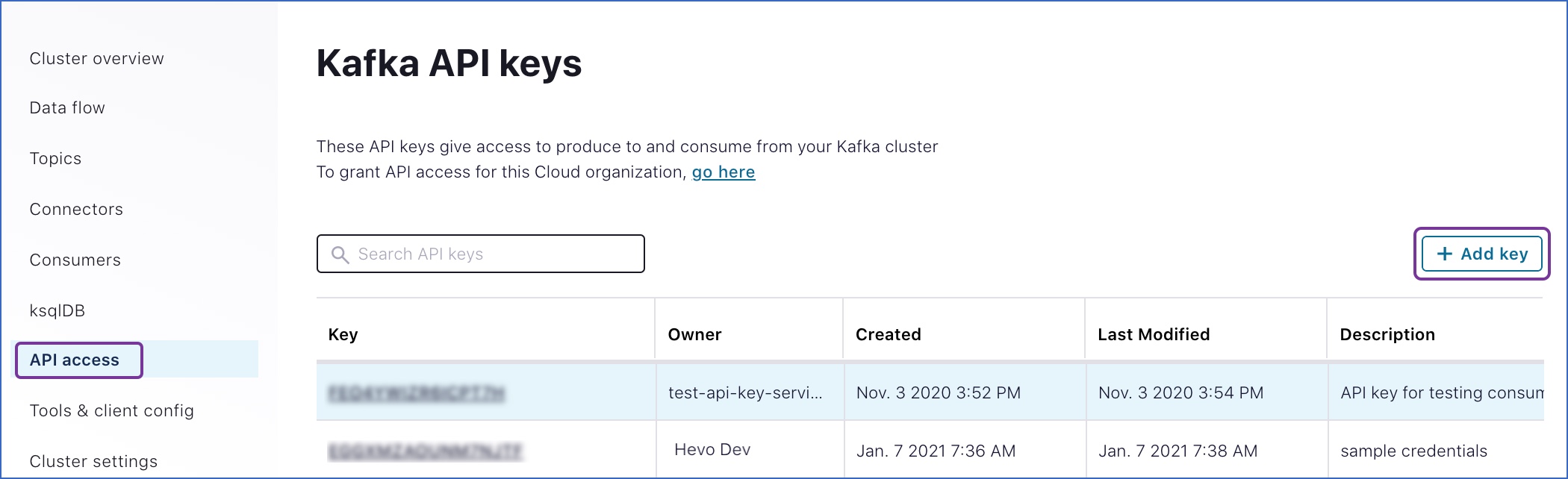Screen dimensions: 1568x479
Task: Select ksqlDB from the sidebar
Action: (57, 310)
